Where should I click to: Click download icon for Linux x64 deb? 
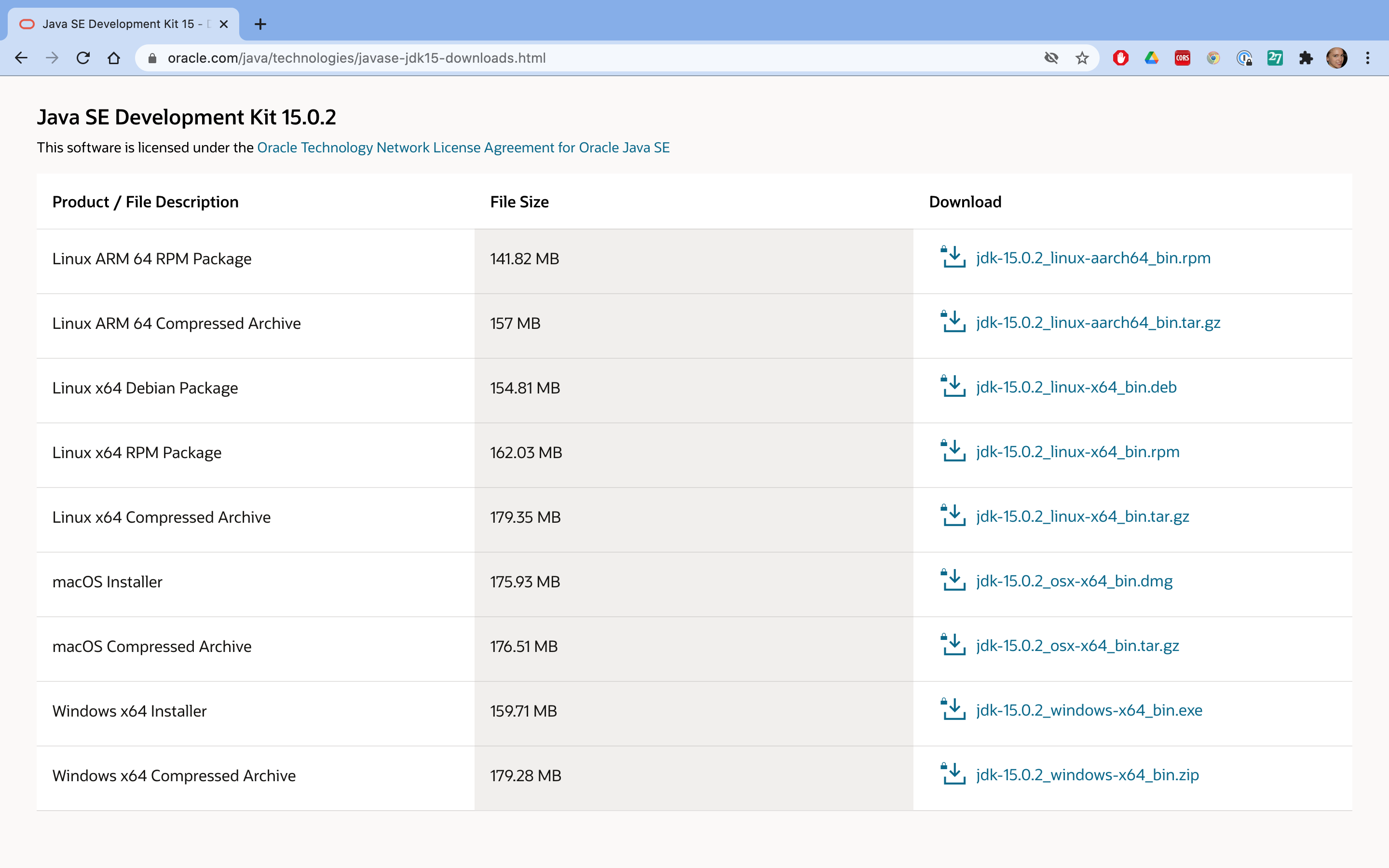pyautogui.click(x=953, y=386)
